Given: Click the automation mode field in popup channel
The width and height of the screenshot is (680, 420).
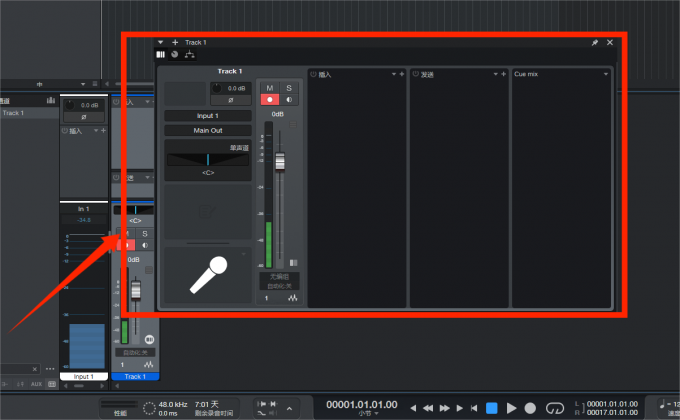Looking at the screenshot, I should [x=279, y=286].
